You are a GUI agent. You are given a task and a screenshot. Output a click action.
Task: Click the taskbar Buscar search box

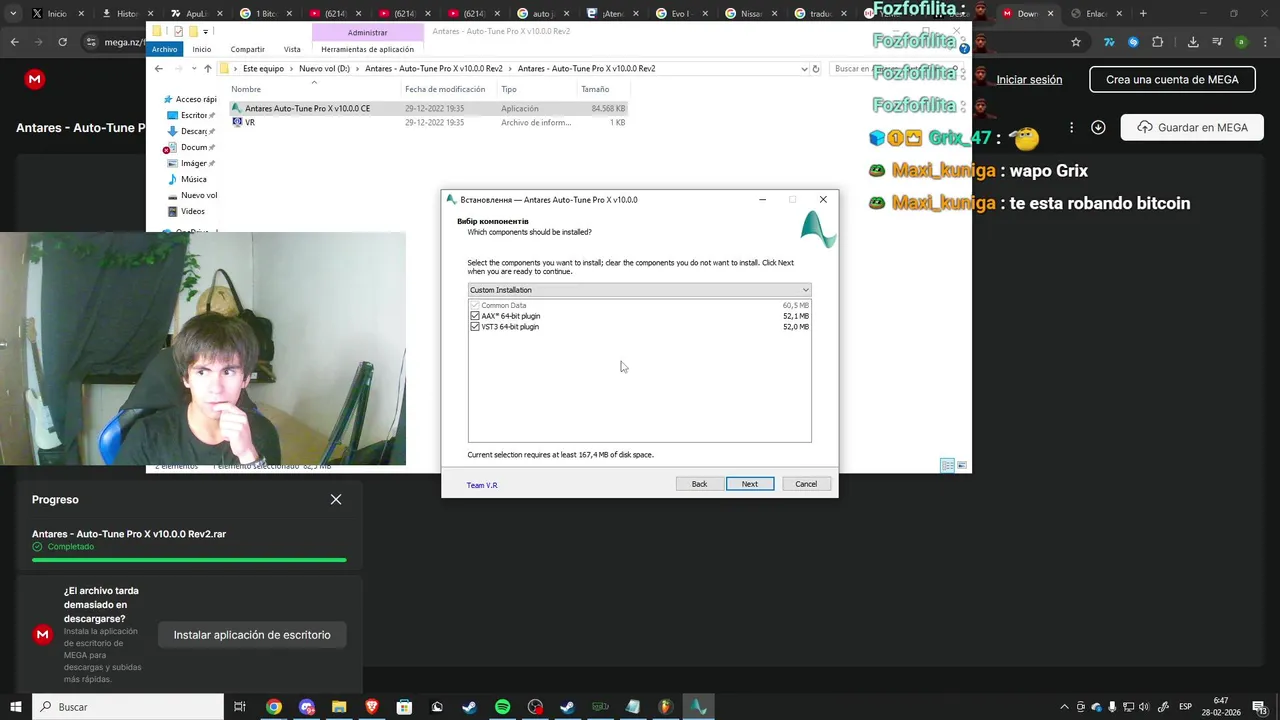click(128, 707)
